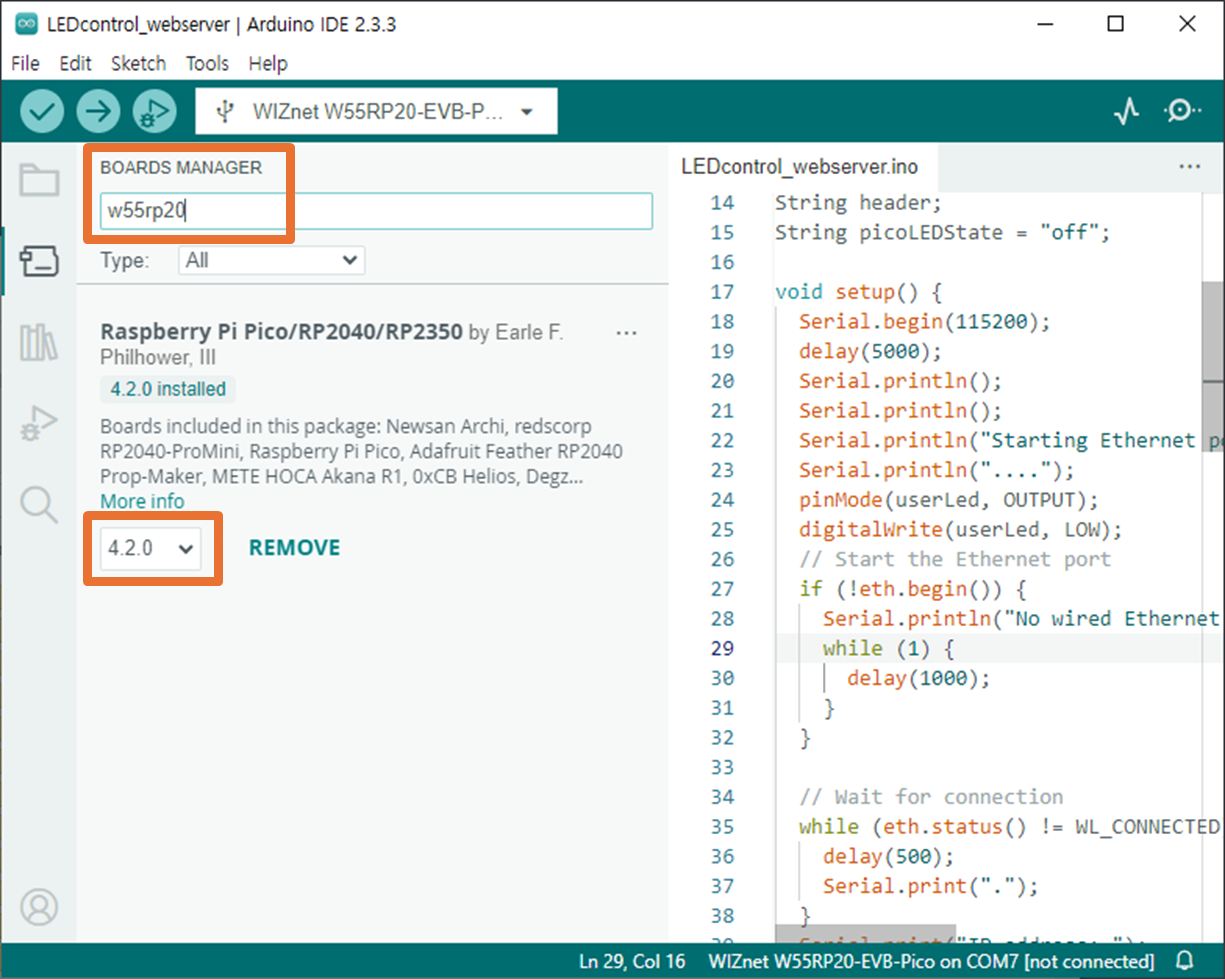Click the Upload arrow icon
The image size is (1225, 979).
(98, 111)
